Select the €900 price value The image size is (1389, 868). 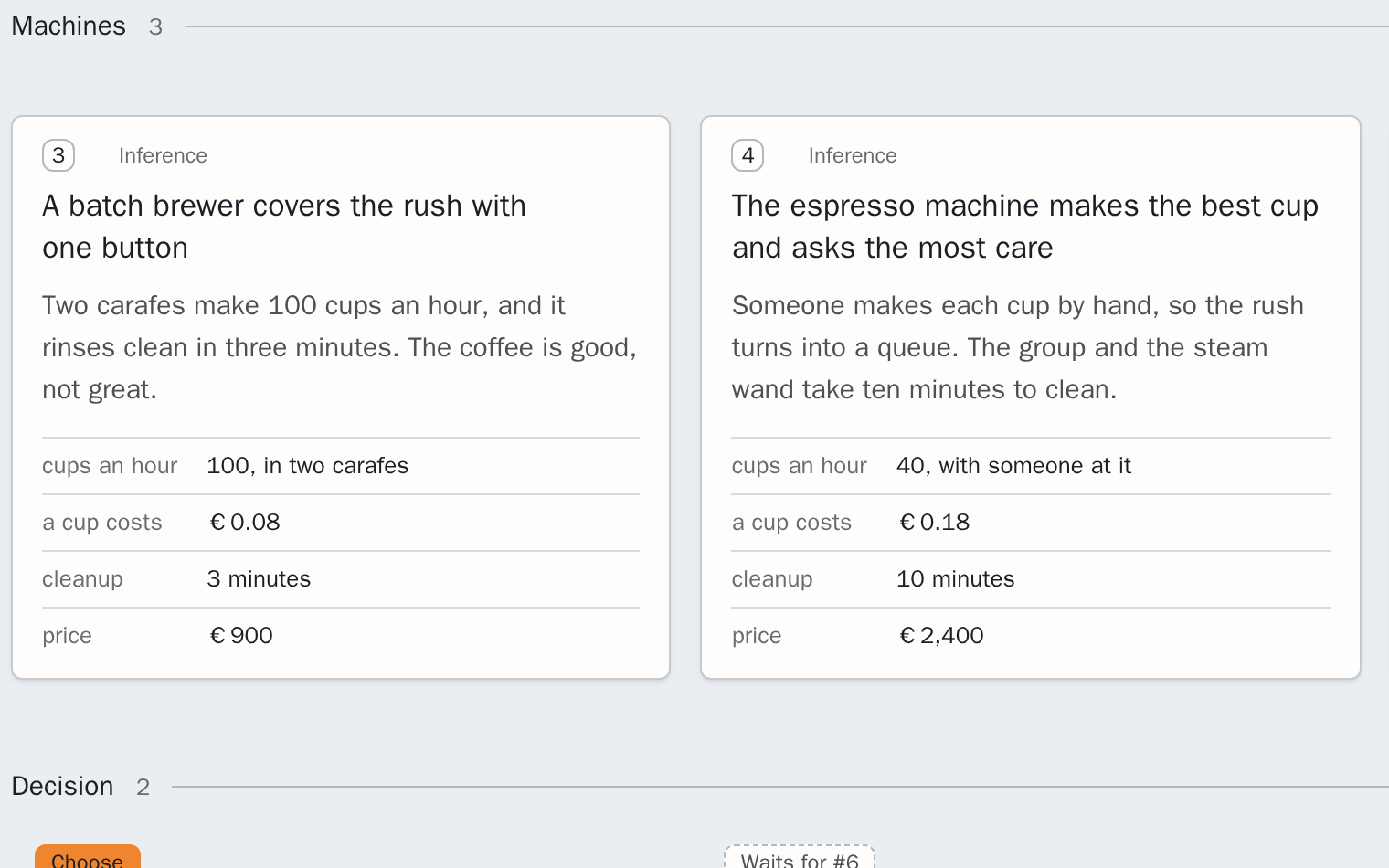(x=241, y=636)
